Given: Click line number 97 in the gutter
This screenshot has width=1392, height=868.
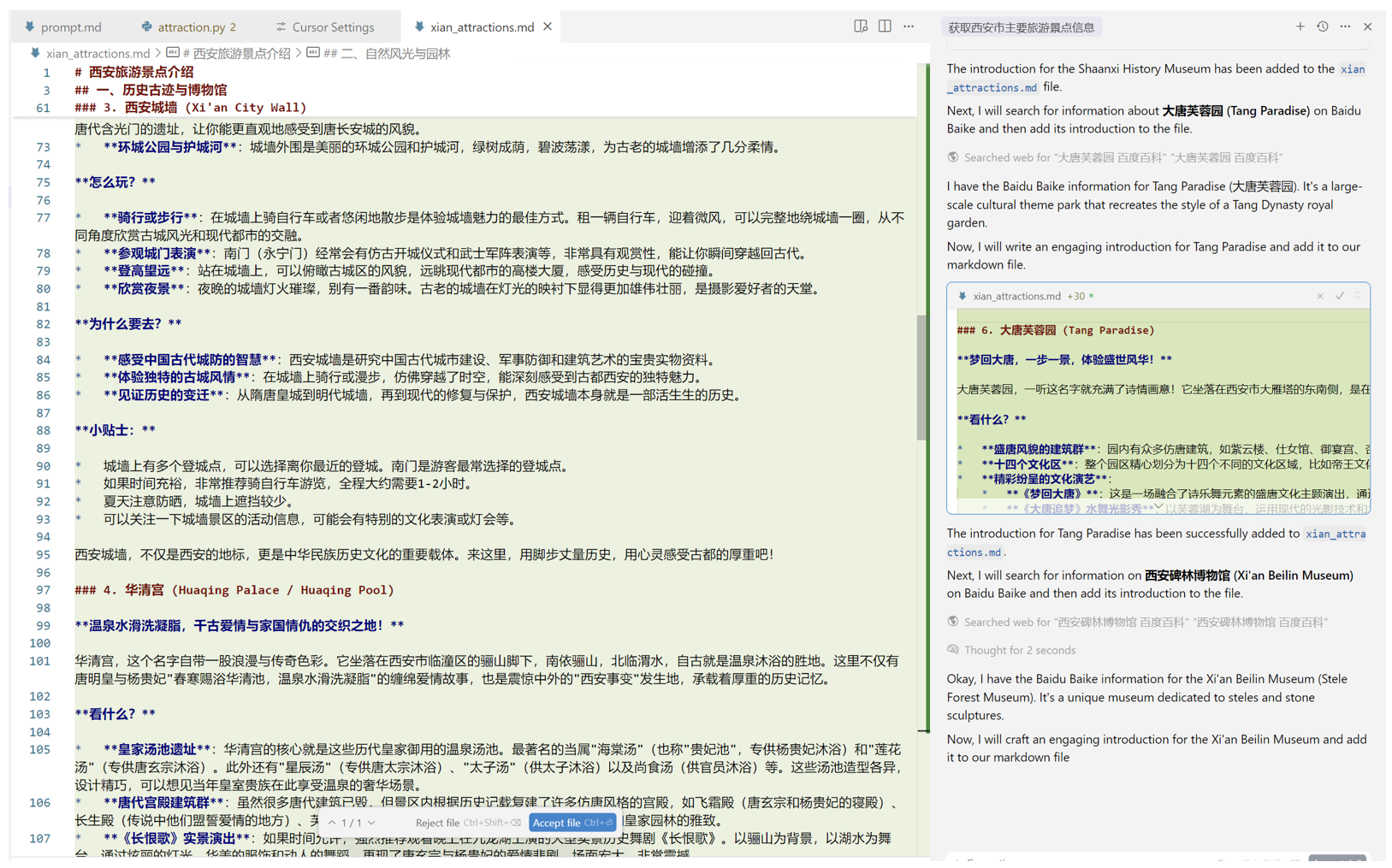Looking at the screenshot, I should (43, 590).
